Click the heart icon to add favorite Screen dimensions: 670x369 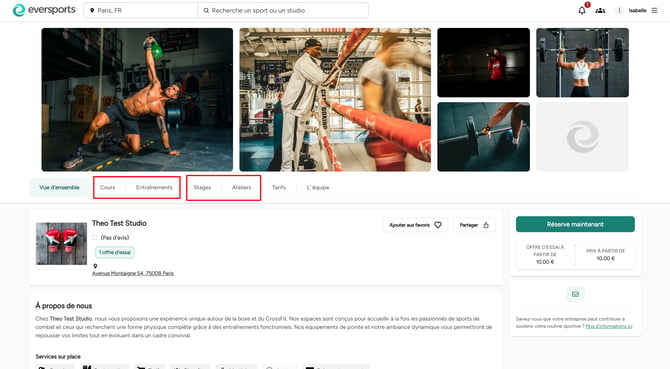point(438,225)
